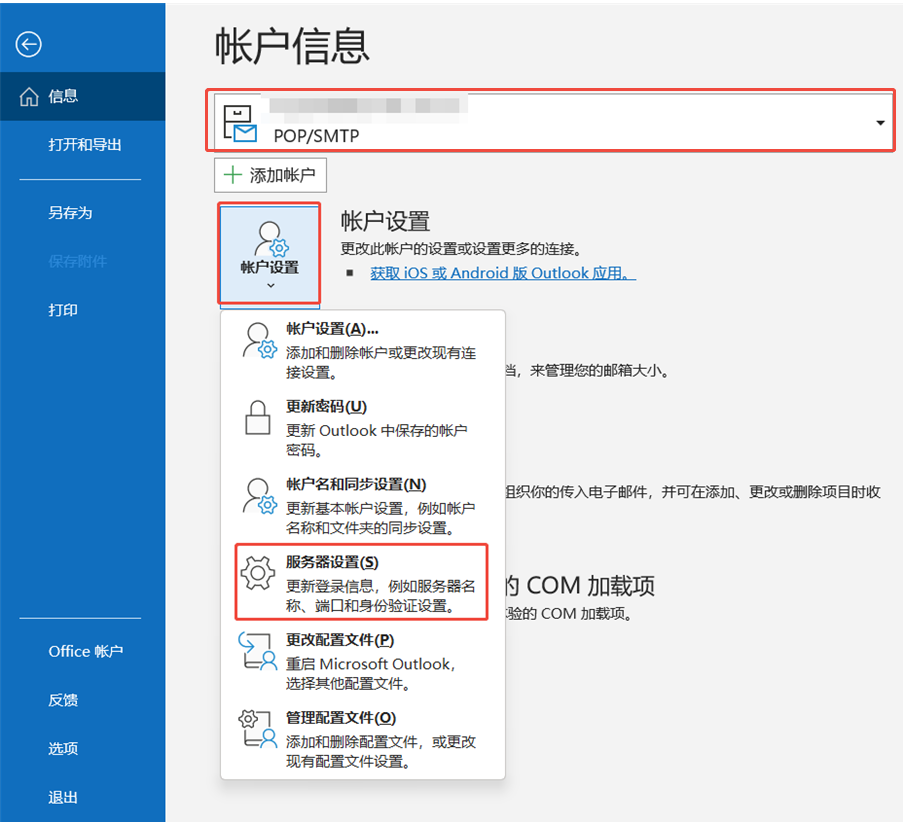Click the text 更改此帐户的设置或设置更多的连接。
Viewport: 903px width, 822px height.
click(462, 249)
